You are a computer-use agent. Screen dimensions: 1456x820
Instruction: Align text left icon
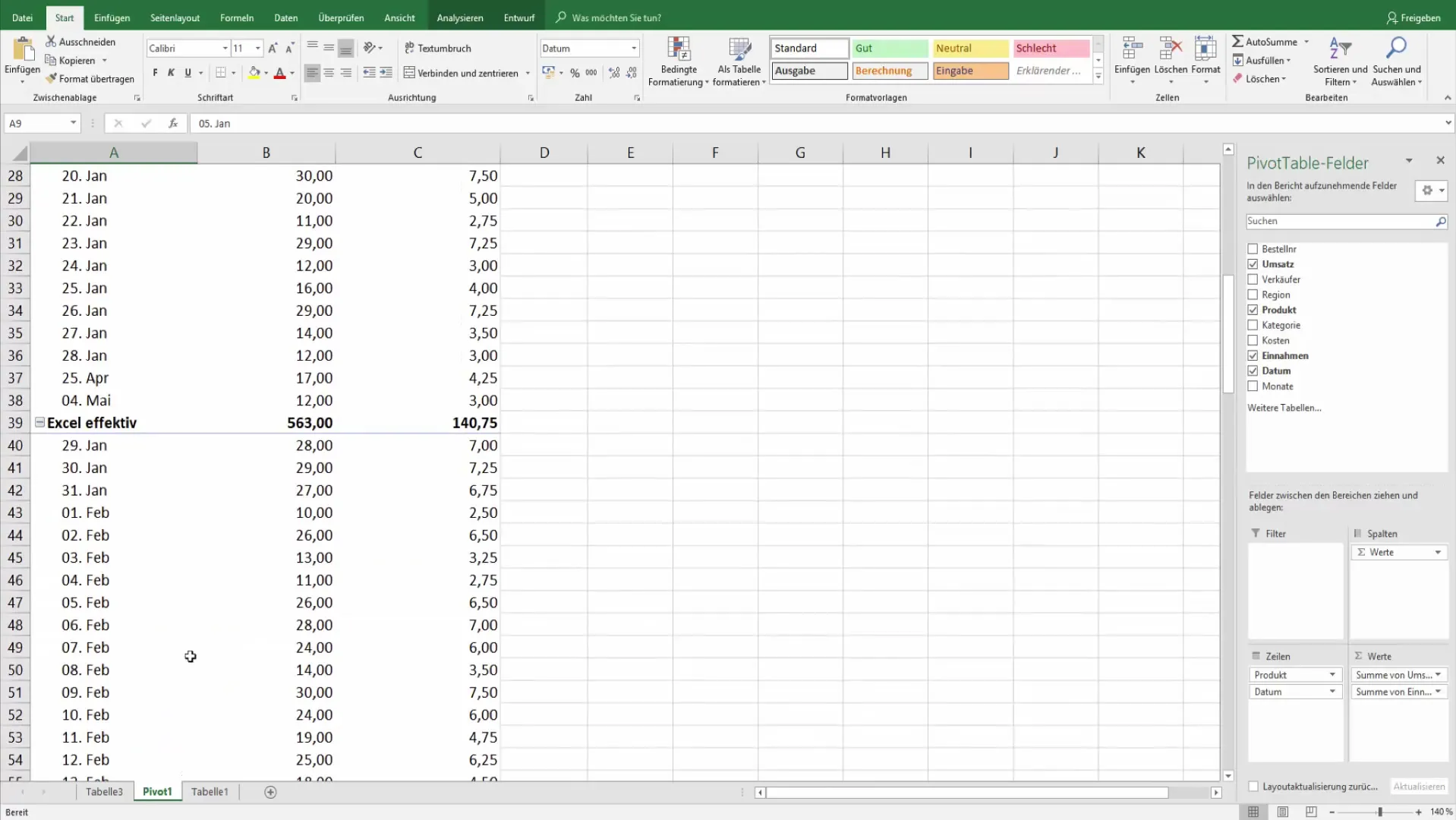pyautogui.click(x=312, y=73)
